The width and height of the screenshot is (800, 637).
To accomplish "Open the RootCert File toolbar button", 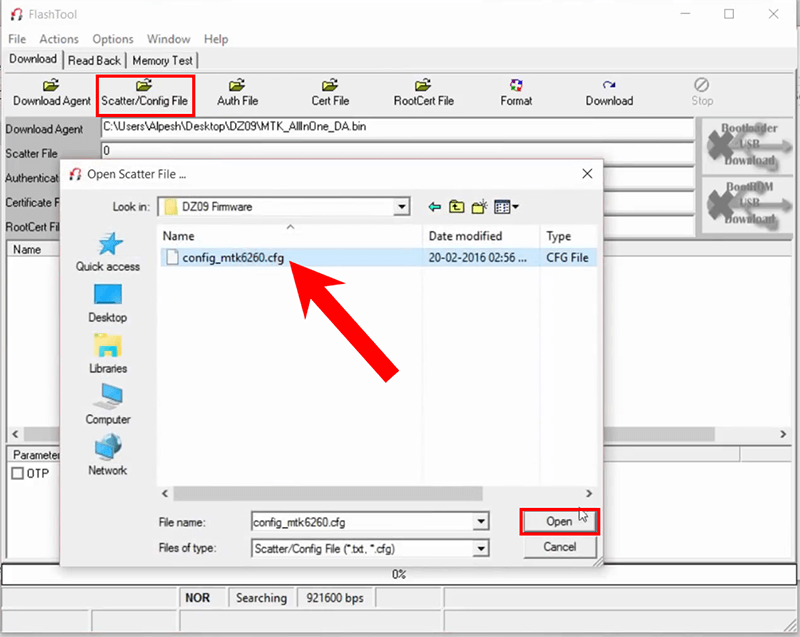I will point(423,93).
